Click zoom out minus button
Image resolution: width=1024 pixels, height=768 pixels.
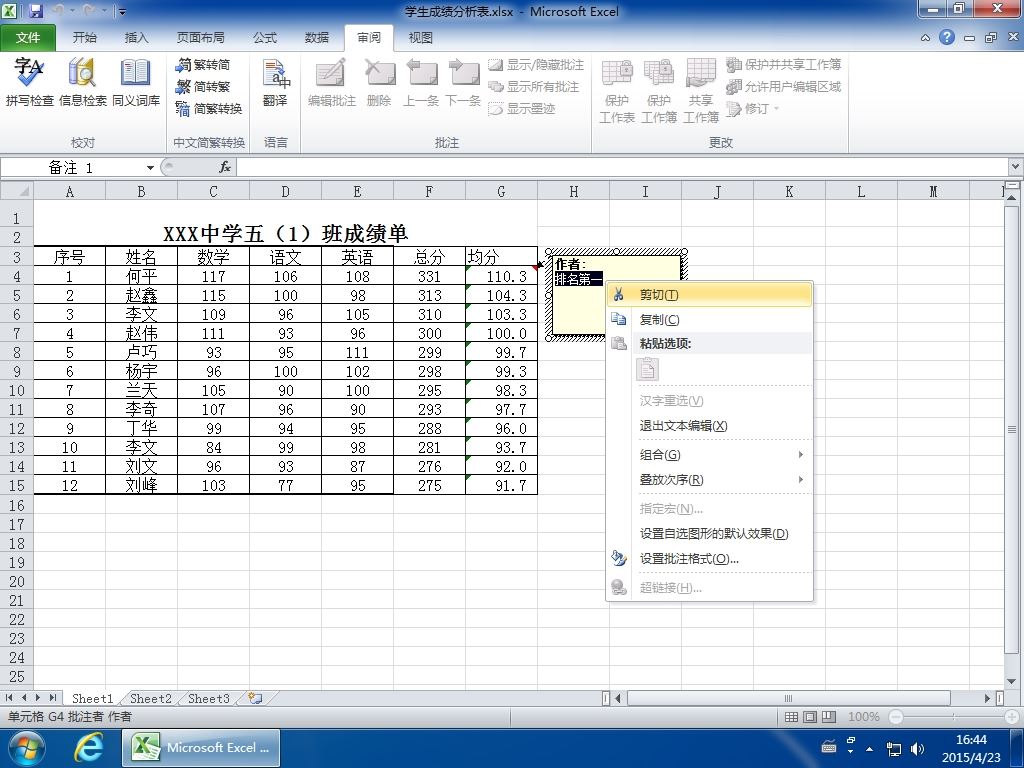coord(895,716)
